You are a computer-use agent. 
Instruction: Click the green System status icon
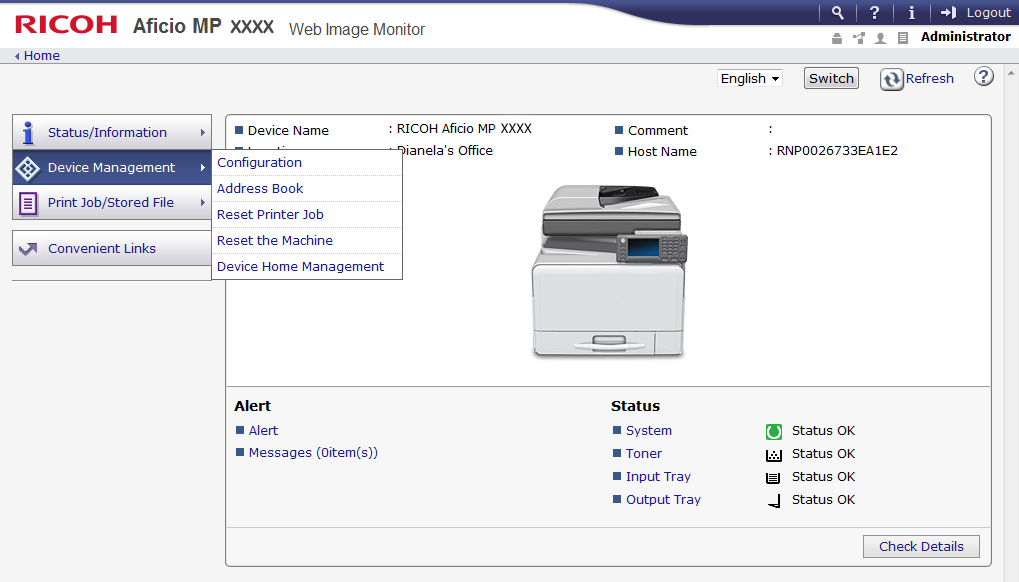pyautogui.click(x=773, y=431)
